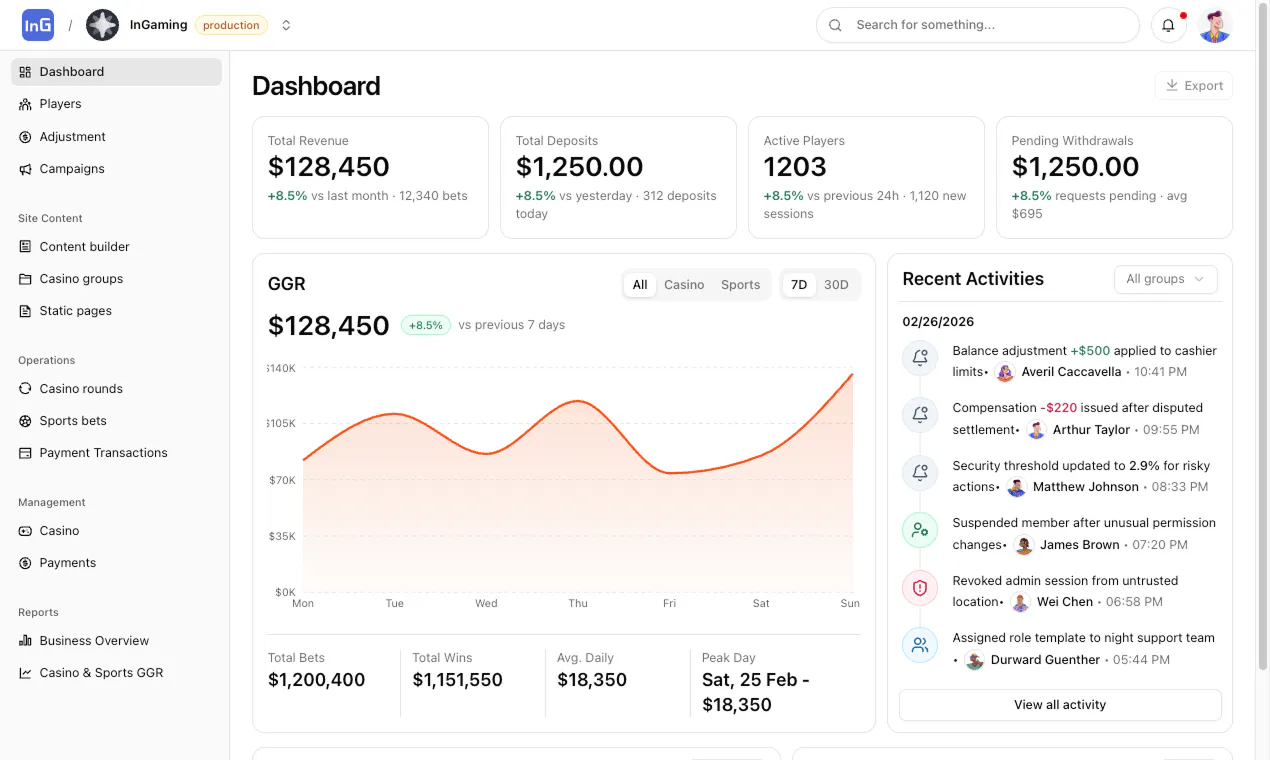Click the Content builder icon

tap(25, 247)
